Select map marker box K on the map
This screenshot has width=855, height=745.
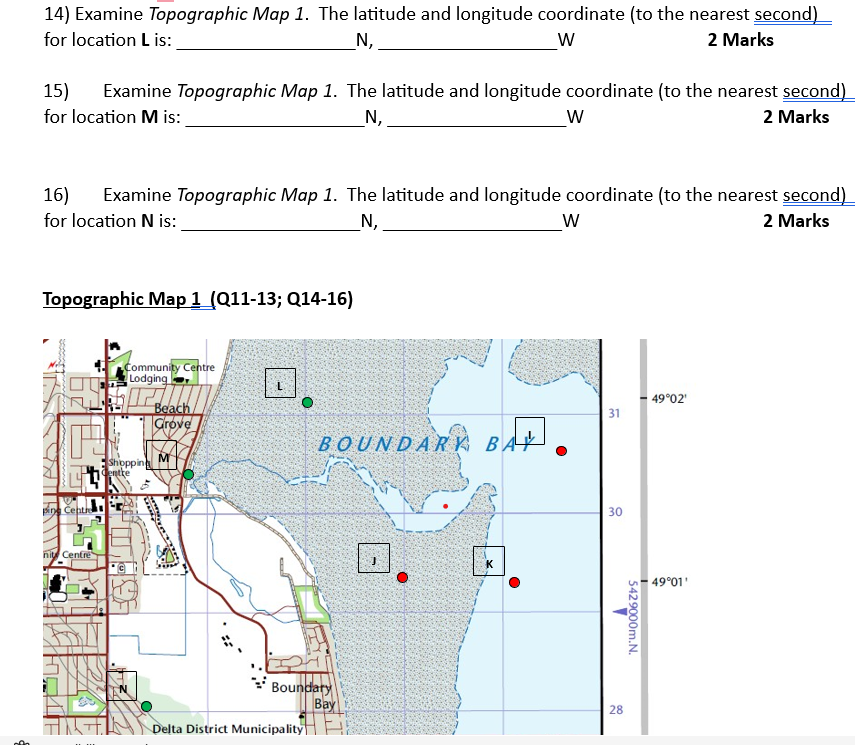click(x=489, y=561)
